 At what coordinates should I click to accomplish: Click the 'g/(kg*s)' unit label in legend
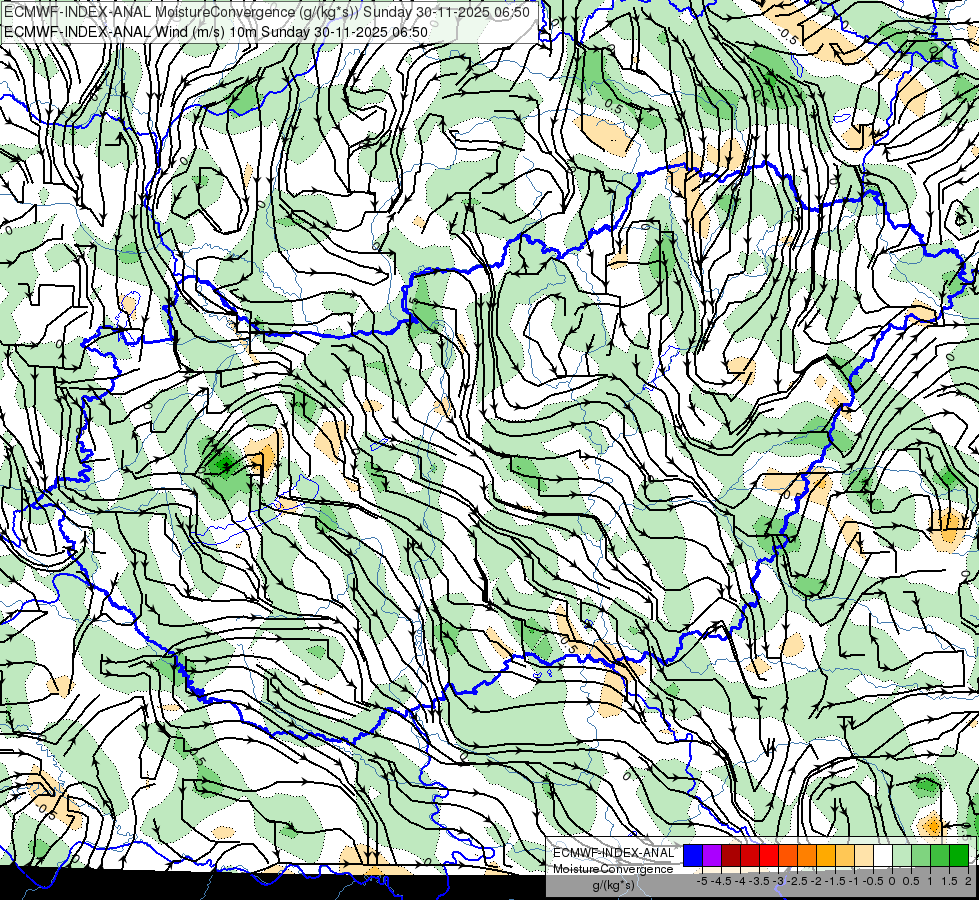click(614, 885)
